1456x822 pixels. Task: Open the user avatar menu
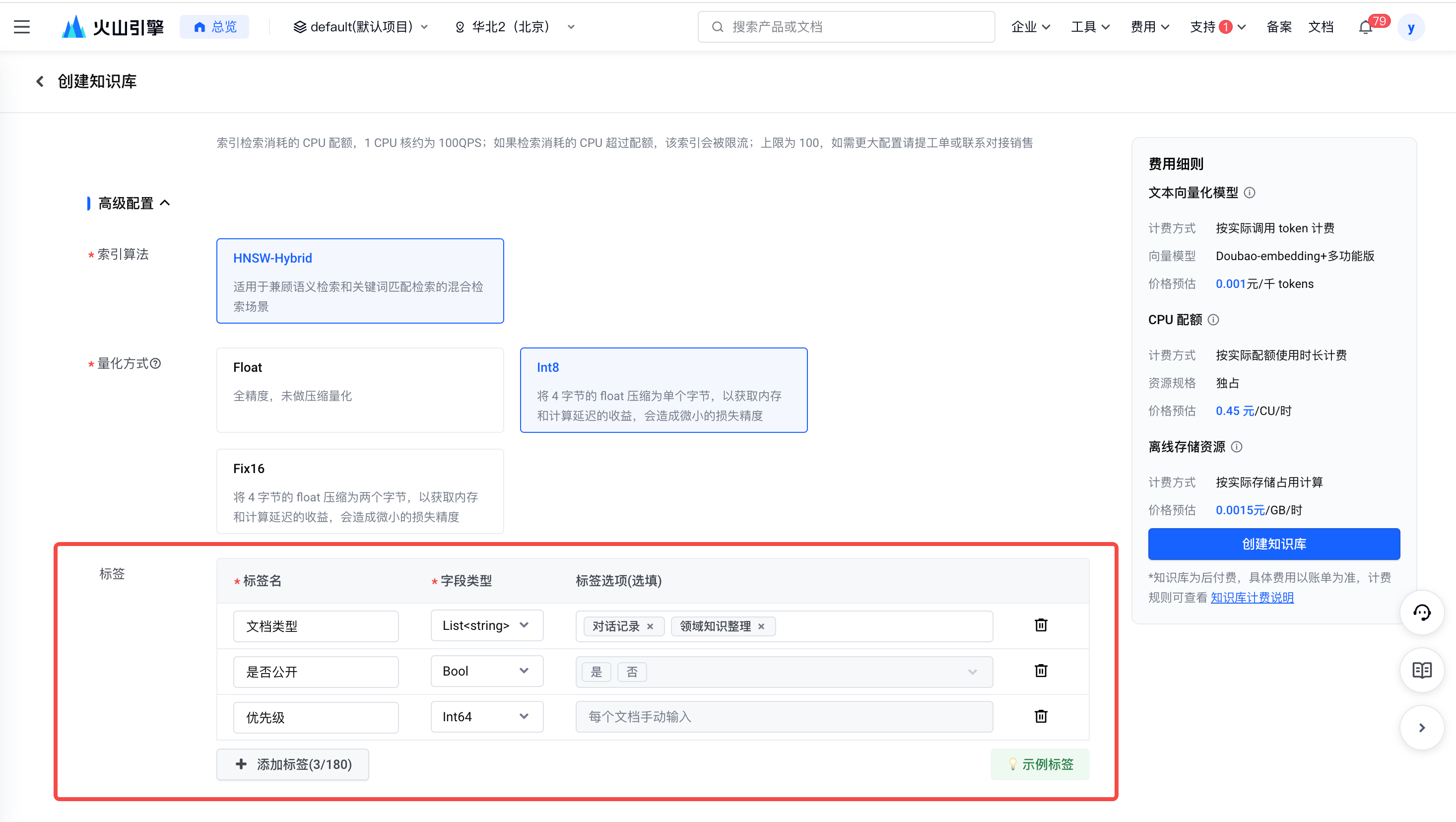[x=1411, y=27]
